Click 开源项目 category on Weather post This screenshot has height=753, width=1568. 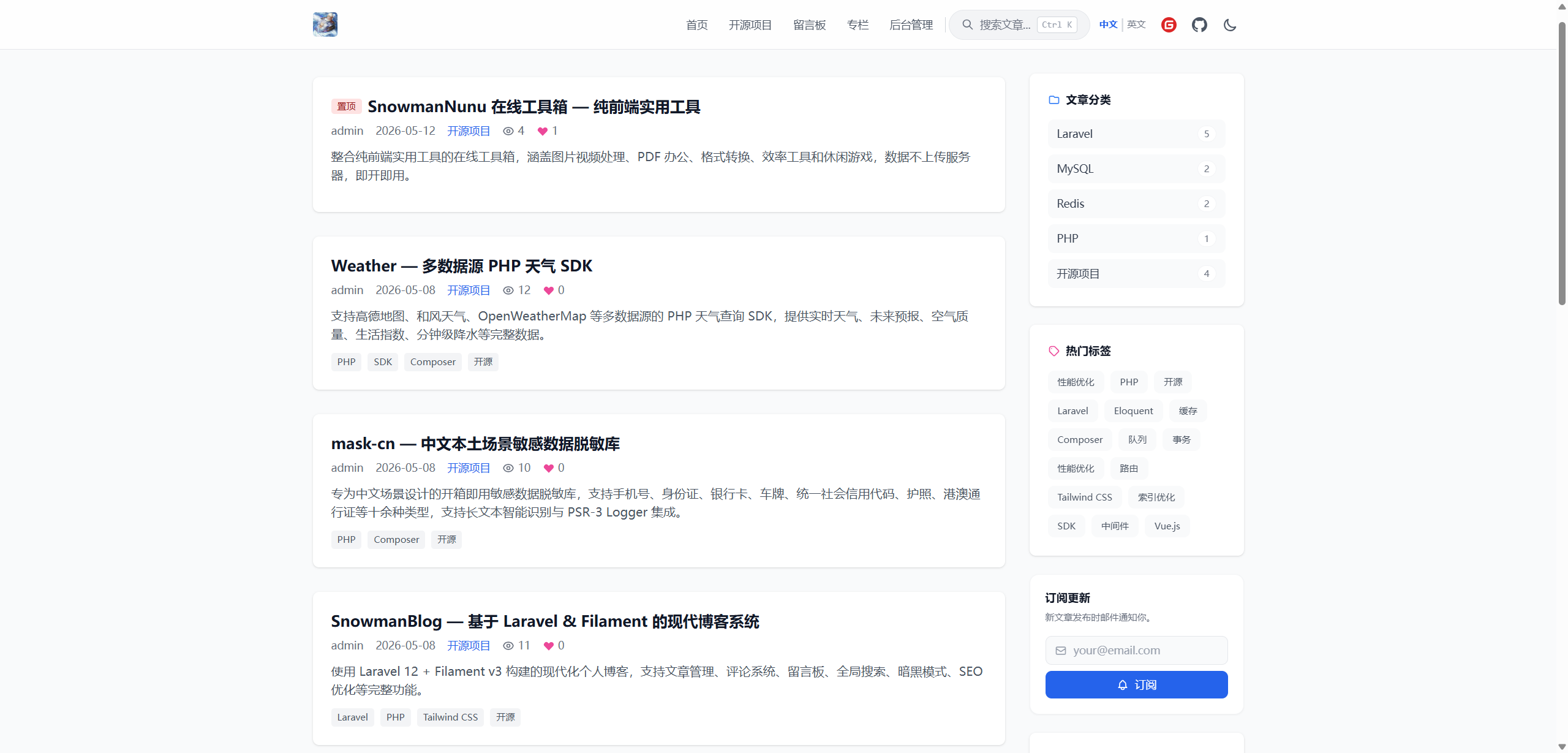469,290
